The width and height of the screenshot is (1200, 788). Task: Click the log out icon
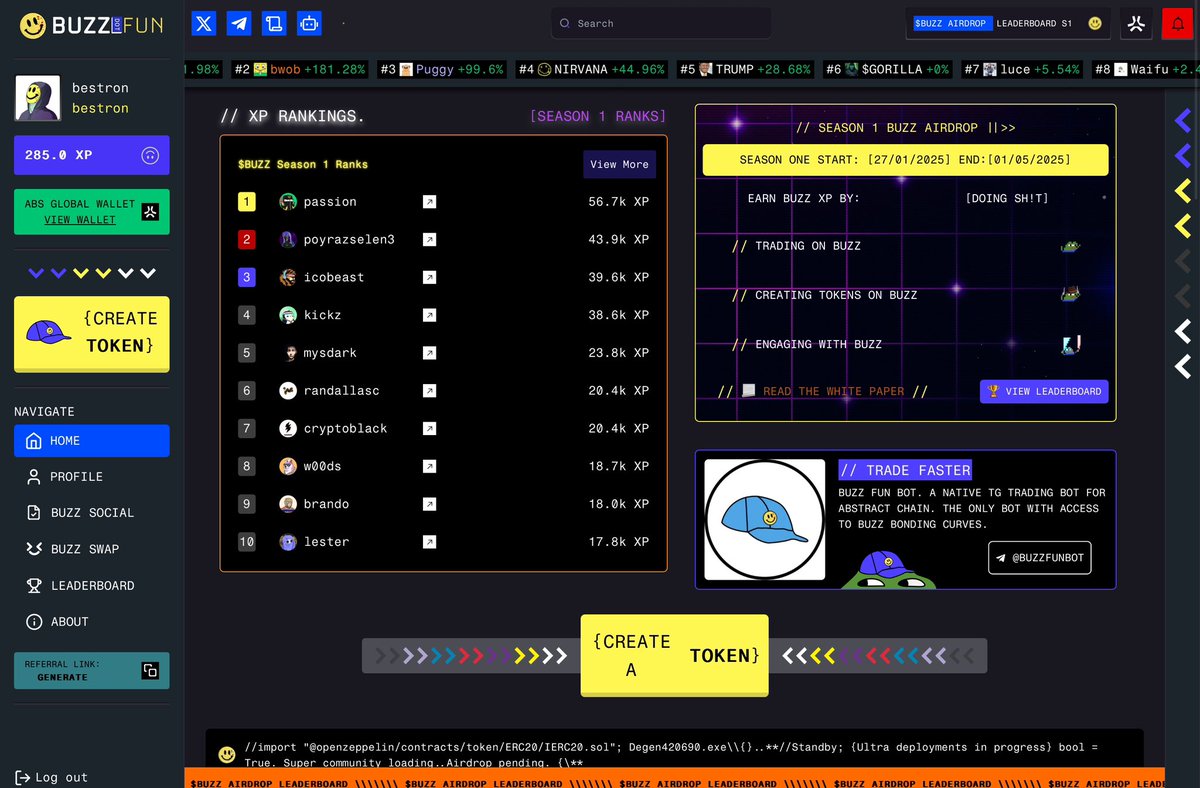[x=22, y=777]
